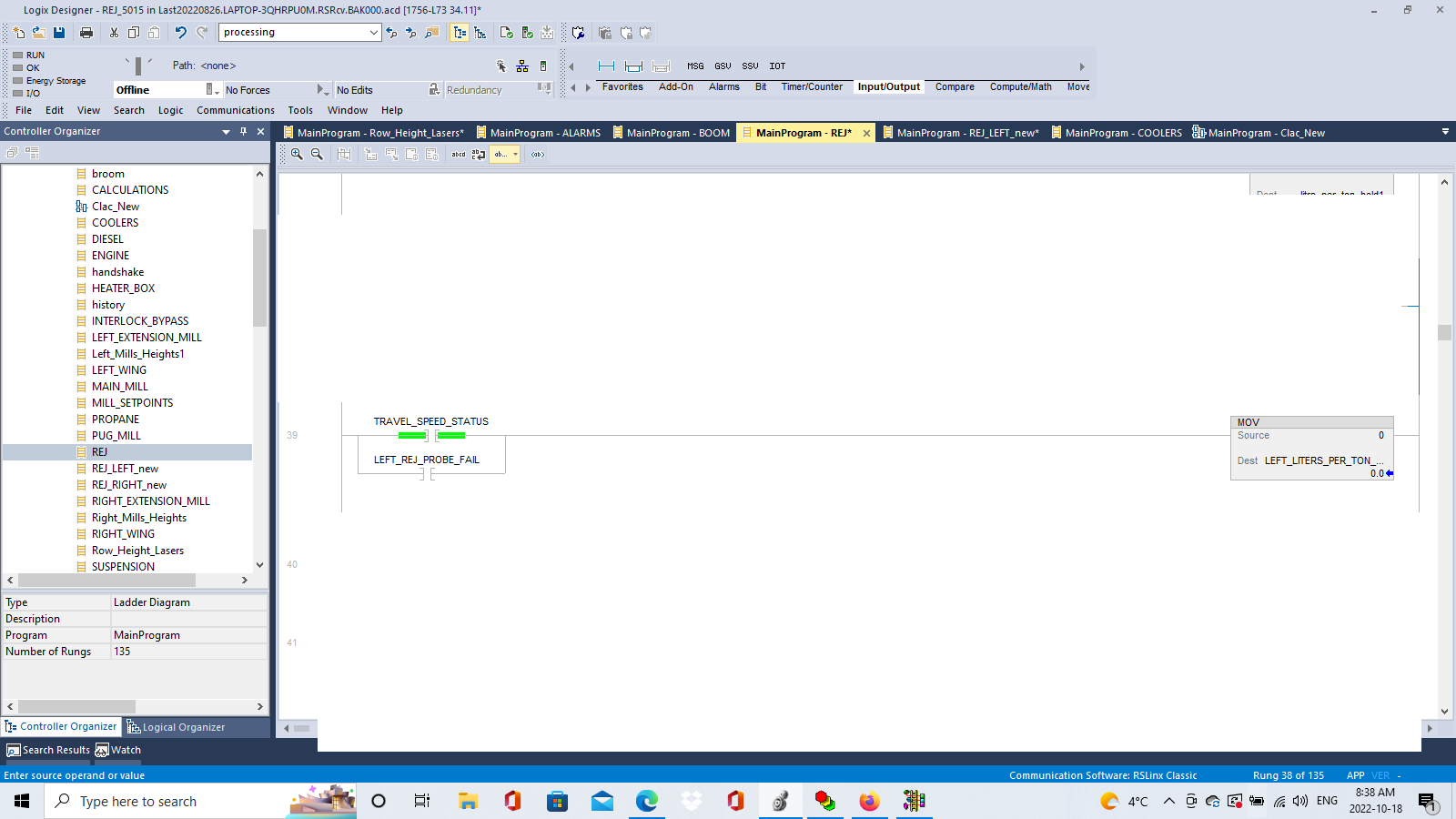Select the CALCULATIONS routine in the tree
Screen dimensions: 1456x819
(x=130, y=190)
